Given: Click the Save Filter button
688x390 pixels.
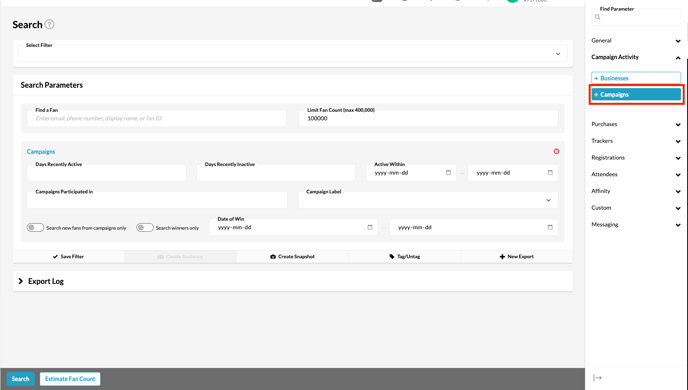Looking at the screenshot, I should tap(68, 256).
